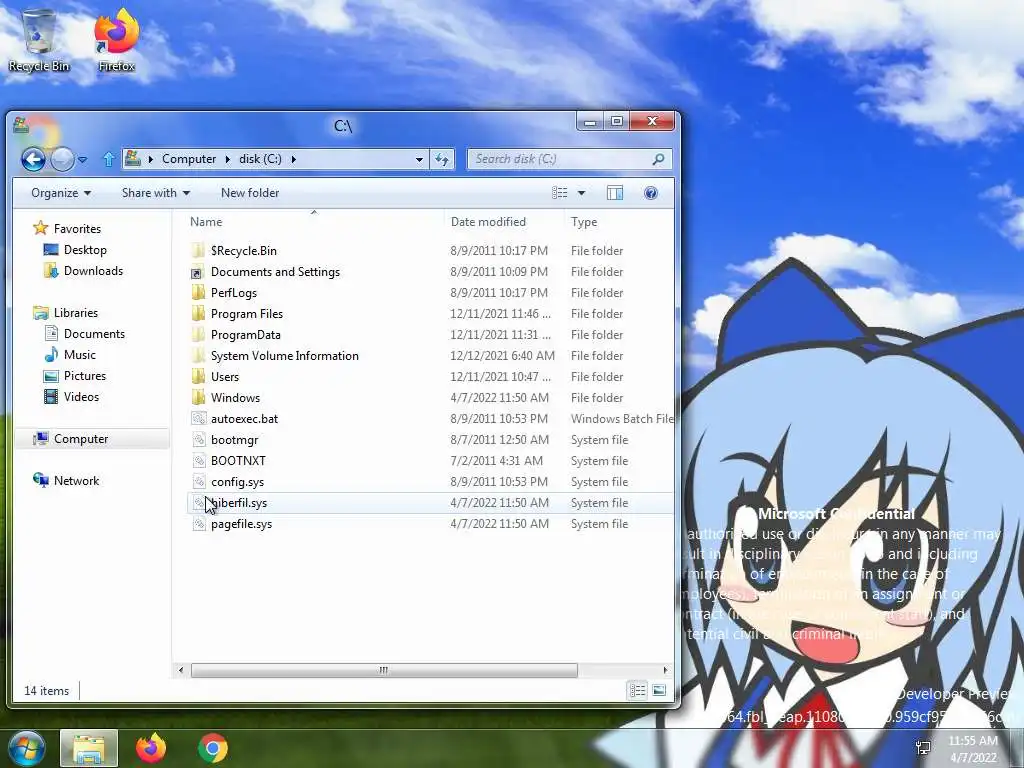Open the Organize menu
The width and height of the screenshot is (1024, 768).
point(61,193)
